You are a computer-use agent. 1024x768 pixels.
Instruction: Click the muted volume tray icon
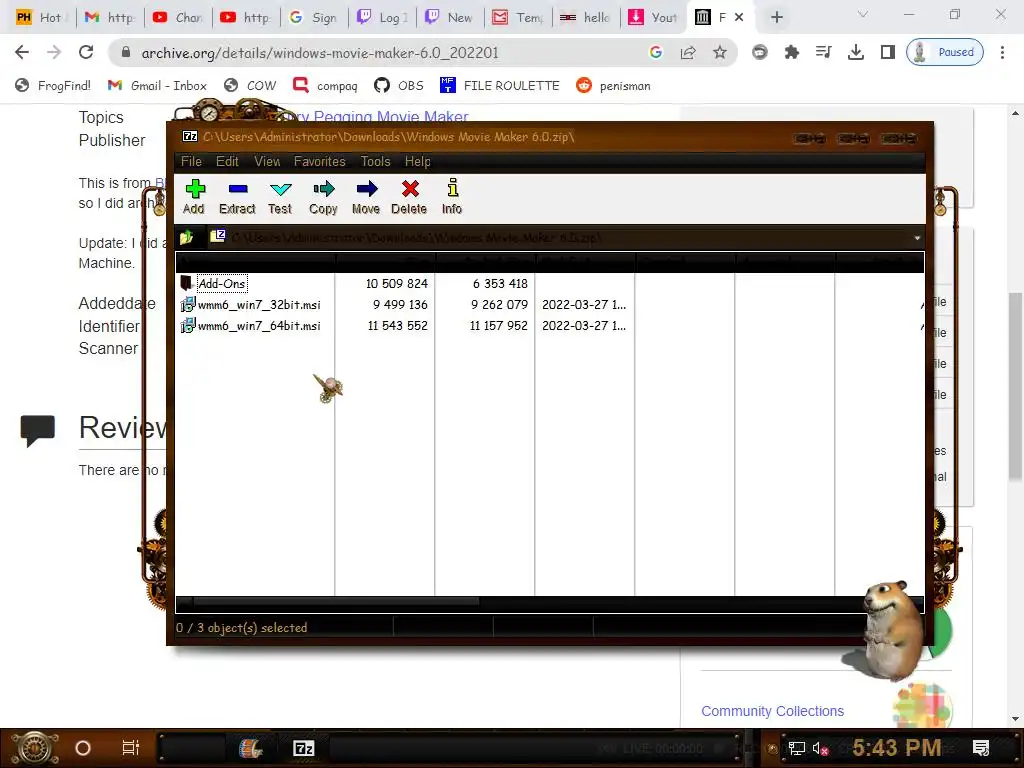click(x=820, y=748)
